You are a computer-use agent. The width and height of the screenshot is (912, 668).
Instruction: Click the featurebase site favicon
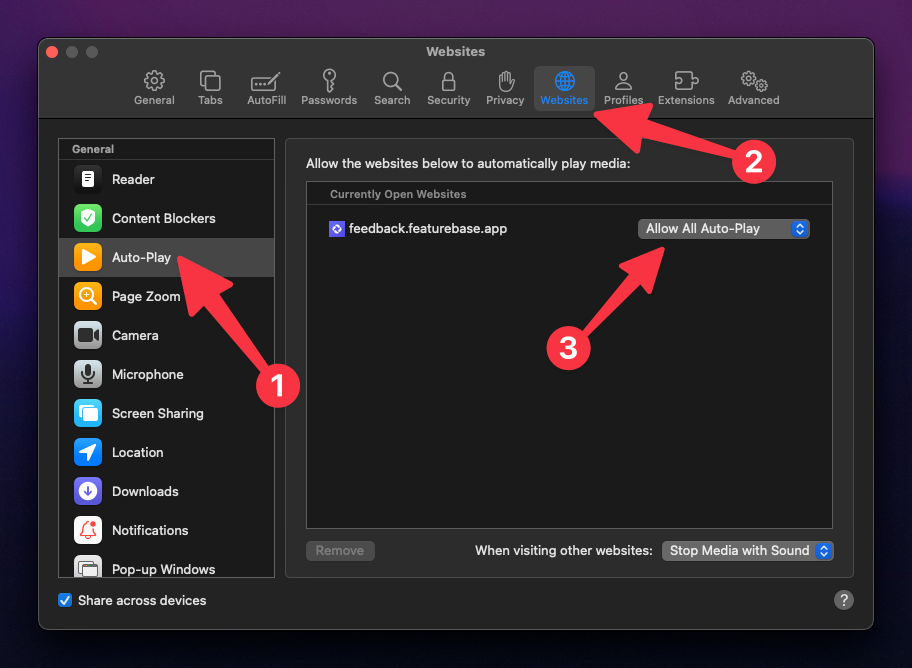click(337, 229)
